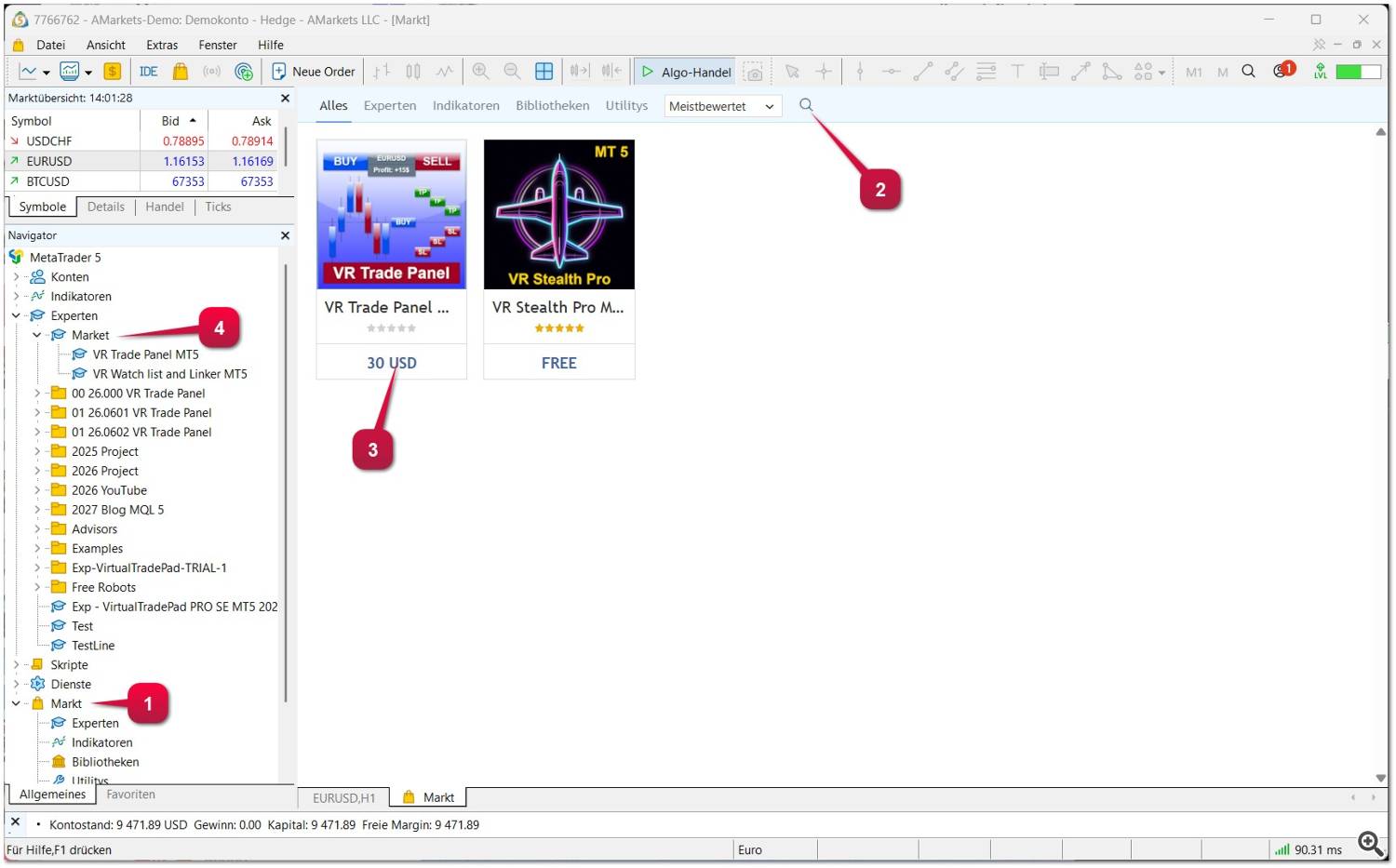Select the trendline drawing tool
The height and width of the screenshot is (868, 1396).
tap(923, 72)
